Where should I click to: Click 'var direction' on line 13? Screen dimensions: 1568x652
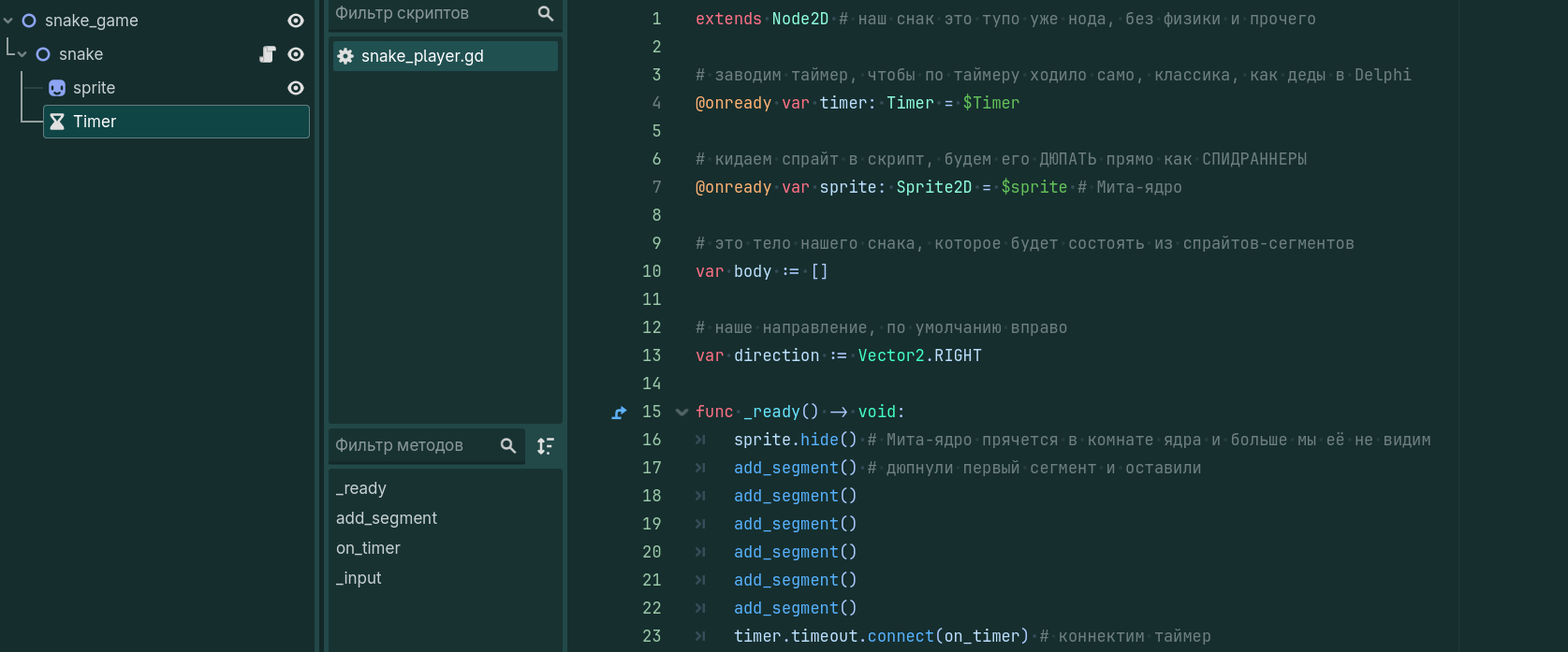pos(757,355)
